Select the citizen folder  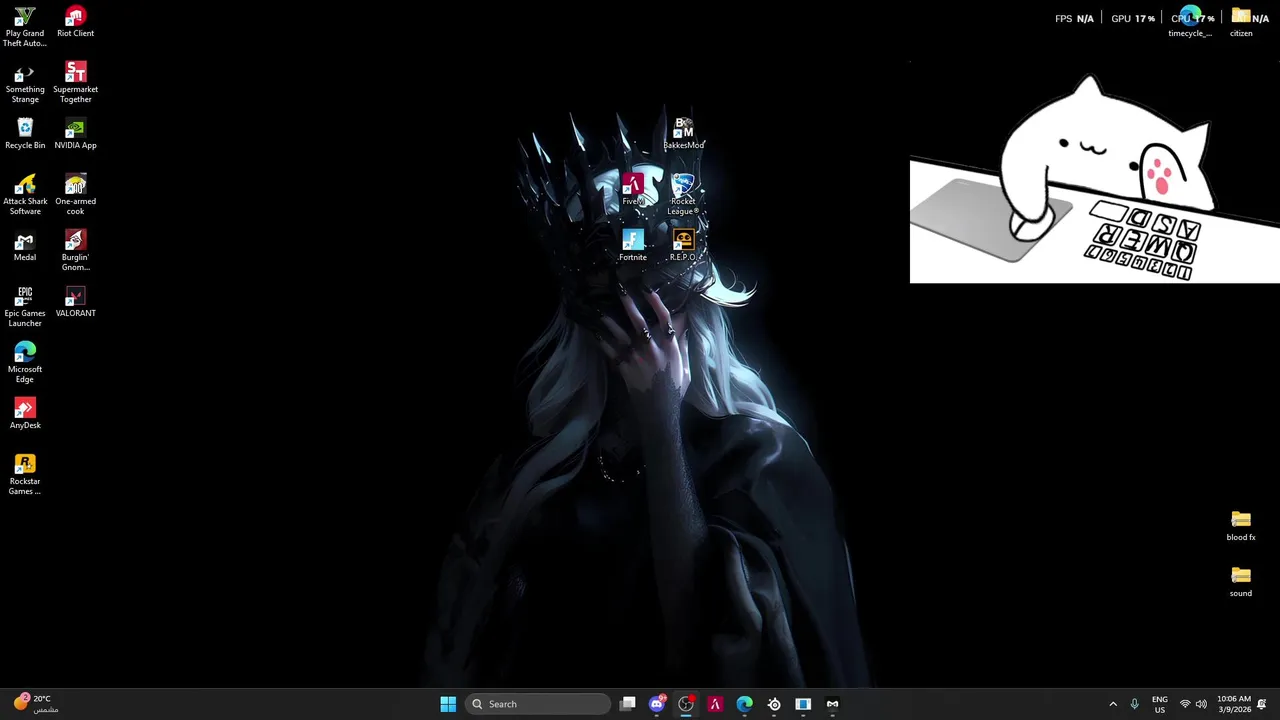point(1241,22)
